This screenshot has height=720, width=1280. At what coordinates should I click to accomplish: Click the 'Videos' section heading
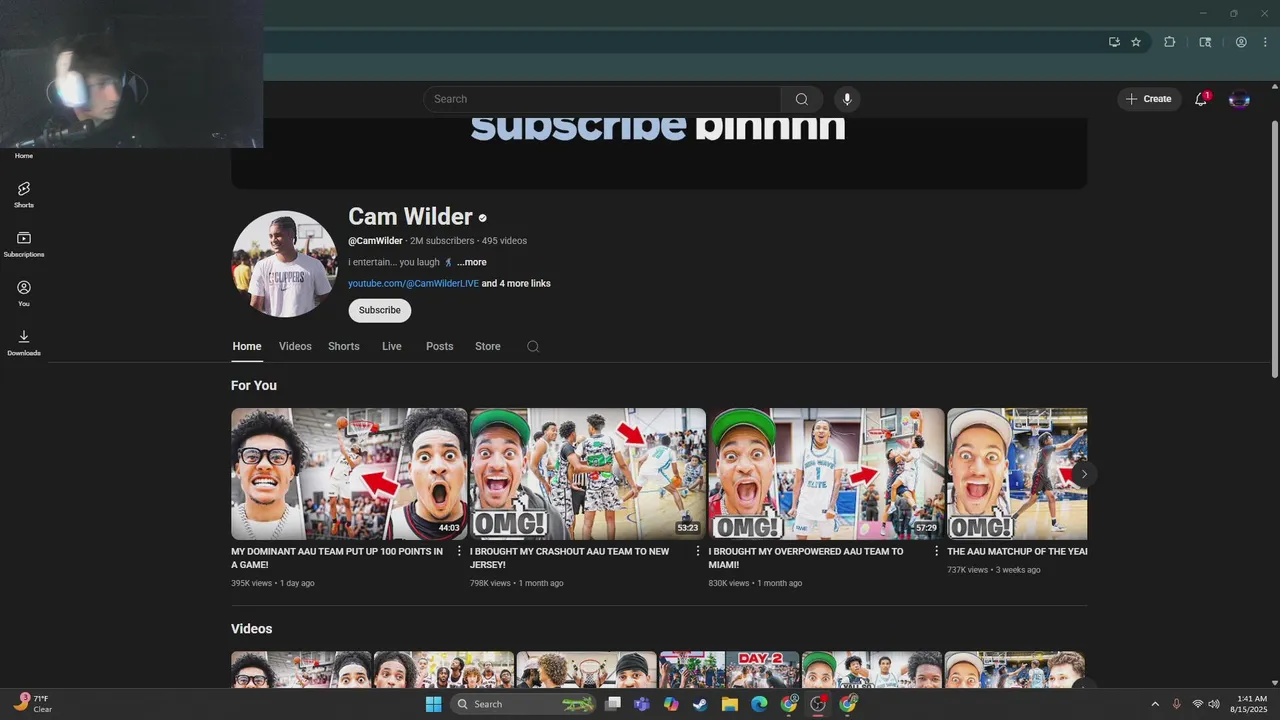pyautogui.click(x=251, y=629)
